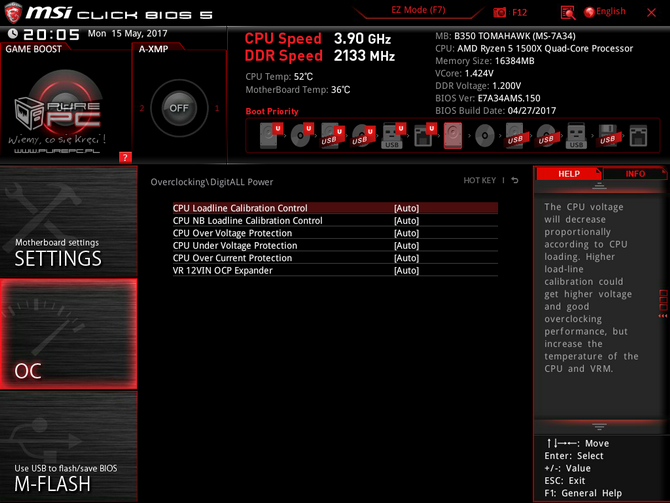Select the VR 12VIN OCP Expander label
Screen dimensions: 670x503
(x=222, y=270)
